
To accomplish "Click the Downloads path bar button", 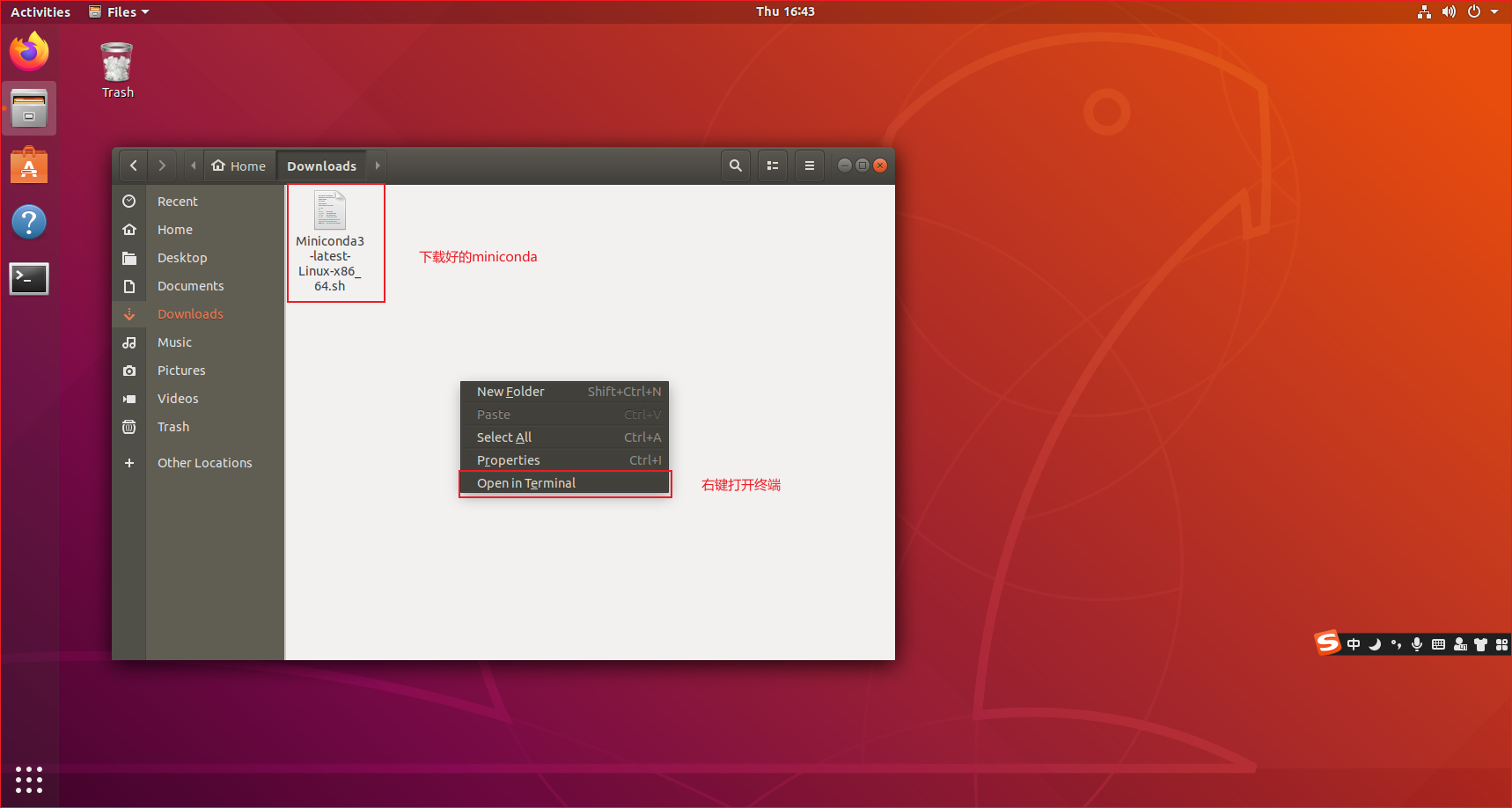I will click(x=322, y=165).
